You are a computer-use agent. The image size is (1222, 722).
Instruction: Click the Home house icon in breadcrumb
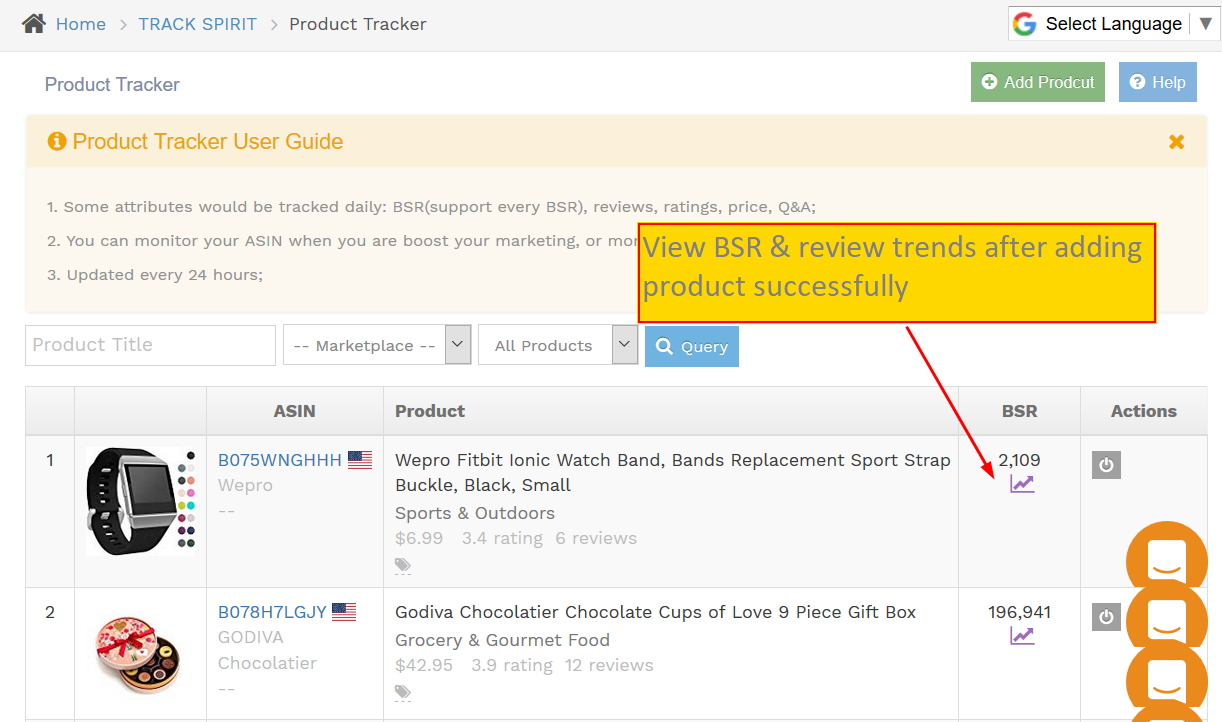[33, 23]
